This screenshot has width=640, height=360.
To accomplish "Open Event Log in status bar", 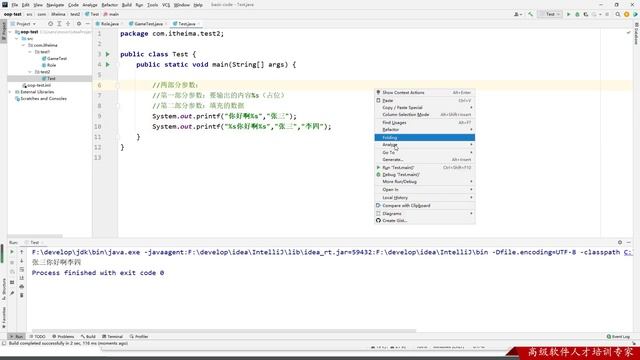I will coord(618,336).
